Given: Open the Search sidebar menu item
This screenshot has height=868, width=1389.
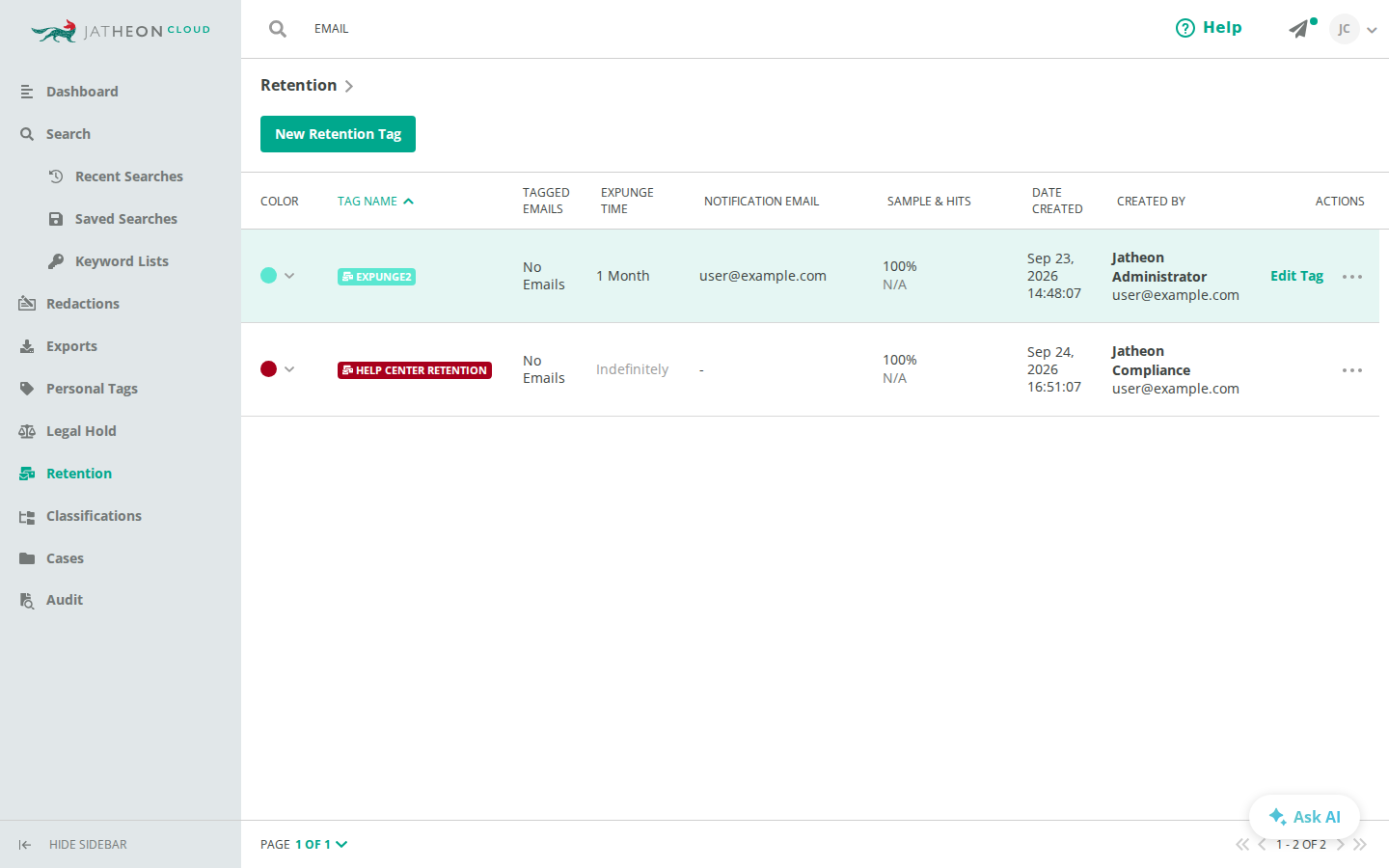Looking at the screenshot, I should pyautogui.click(x=68, y=134).
